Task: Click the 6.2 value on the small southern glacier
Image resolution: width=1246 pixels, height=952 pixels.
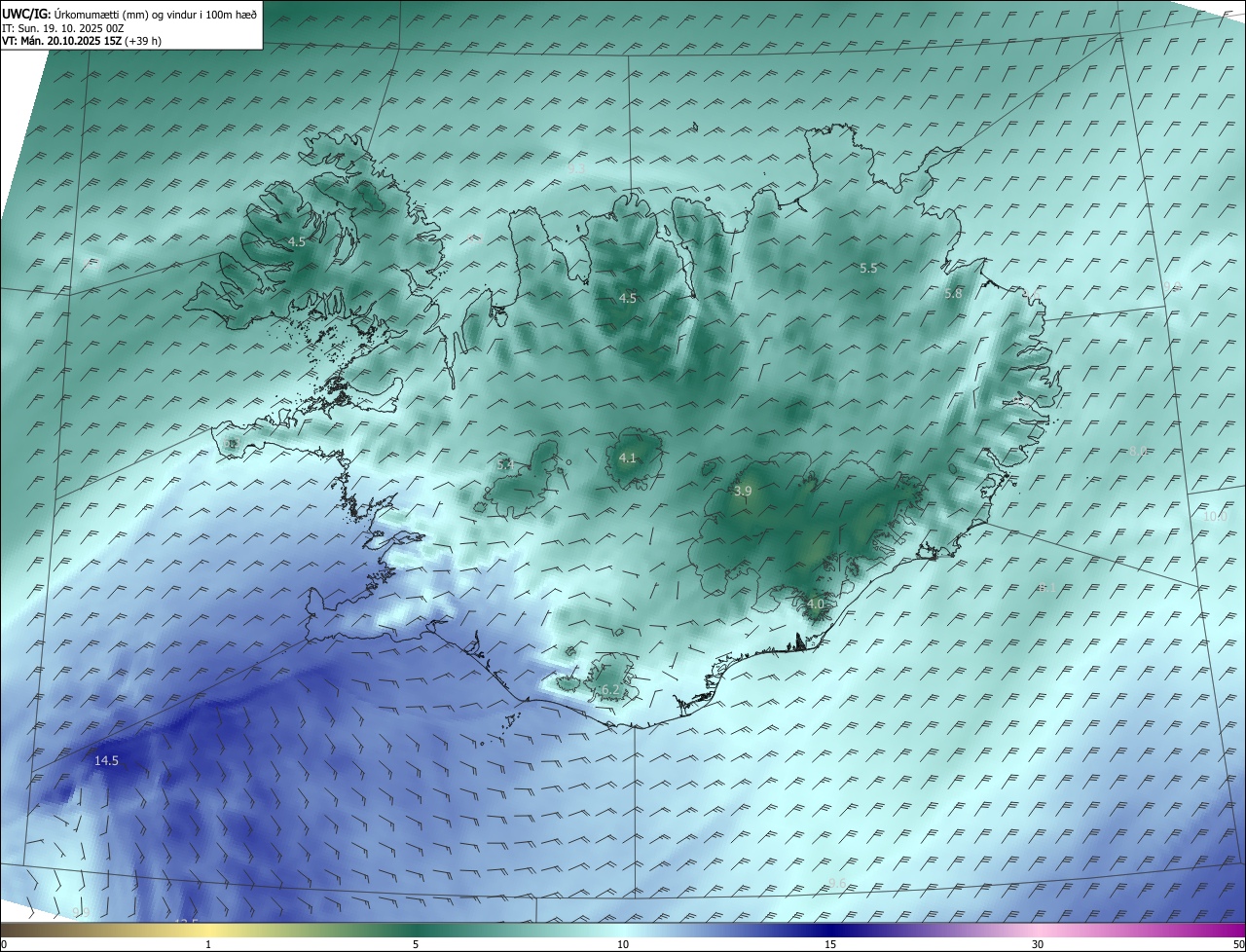Action: click(x=609, y=690)
